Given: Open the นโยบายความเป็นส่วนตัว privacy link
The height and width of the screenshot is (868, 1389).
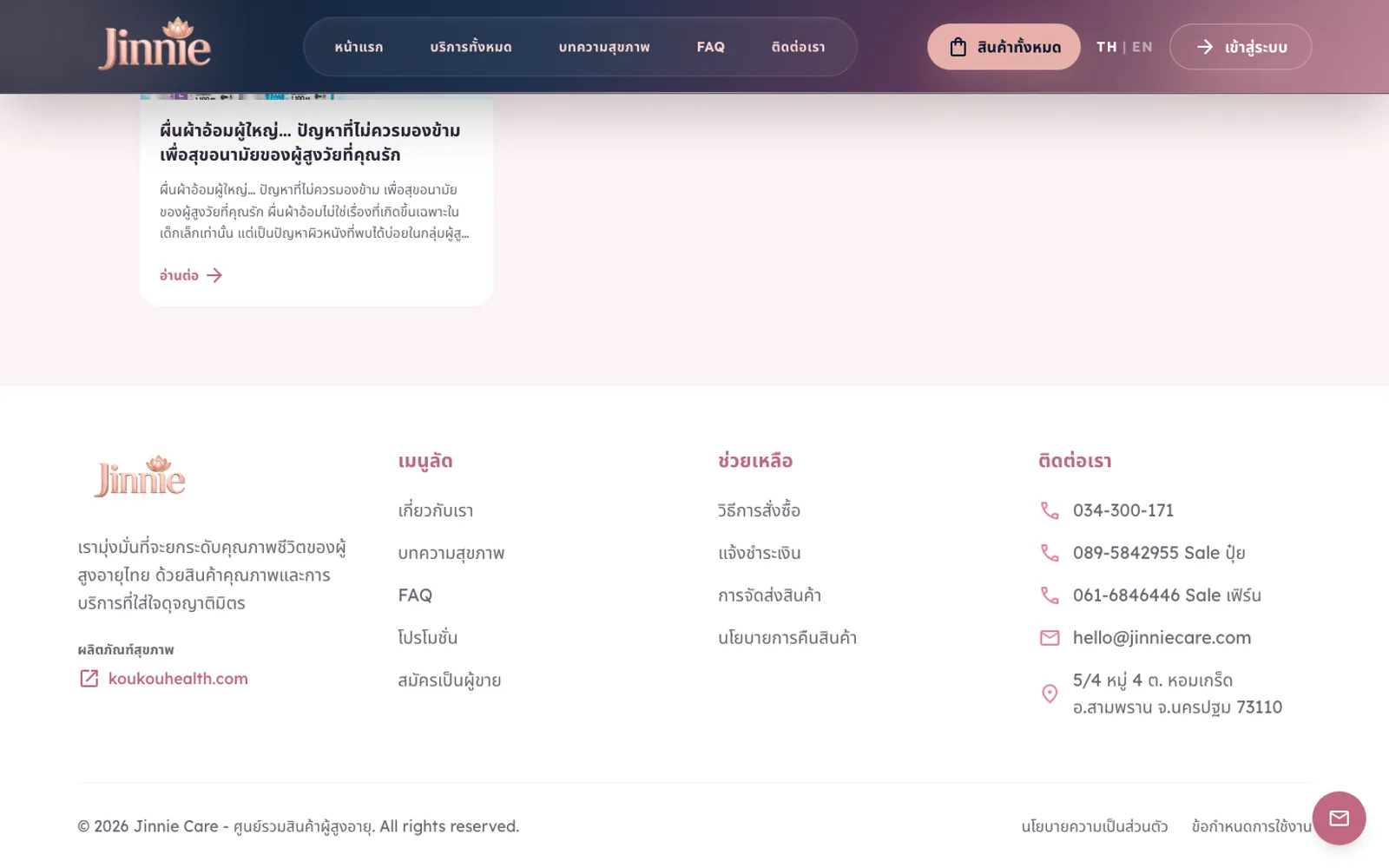Looking at the screenshot, I should (1094, 826).
